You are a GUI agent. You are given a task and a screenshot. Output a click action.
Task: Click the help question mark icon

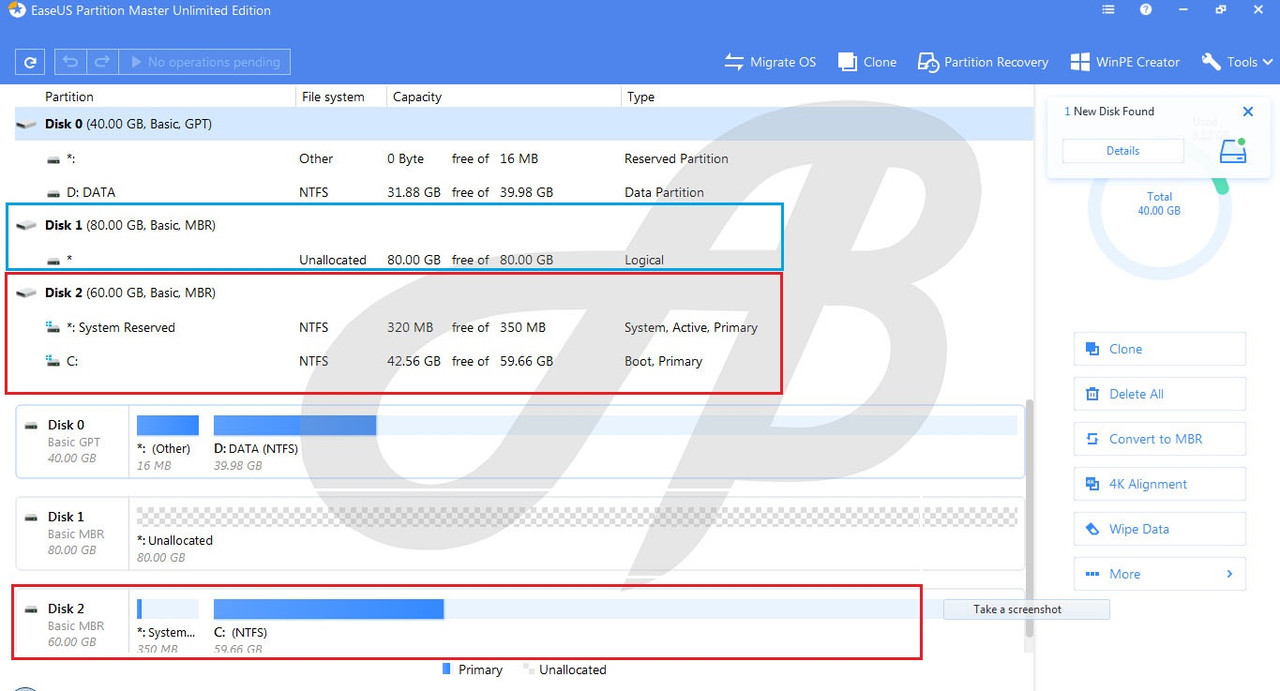[x=1146, y=10]
